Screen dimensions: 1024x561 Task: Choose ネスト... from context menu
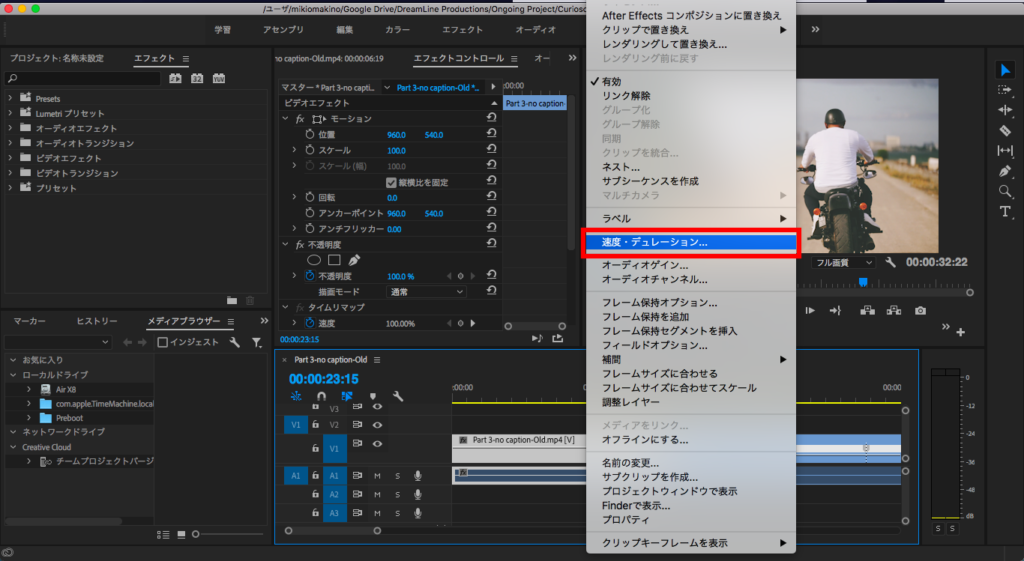pos(691,167)
